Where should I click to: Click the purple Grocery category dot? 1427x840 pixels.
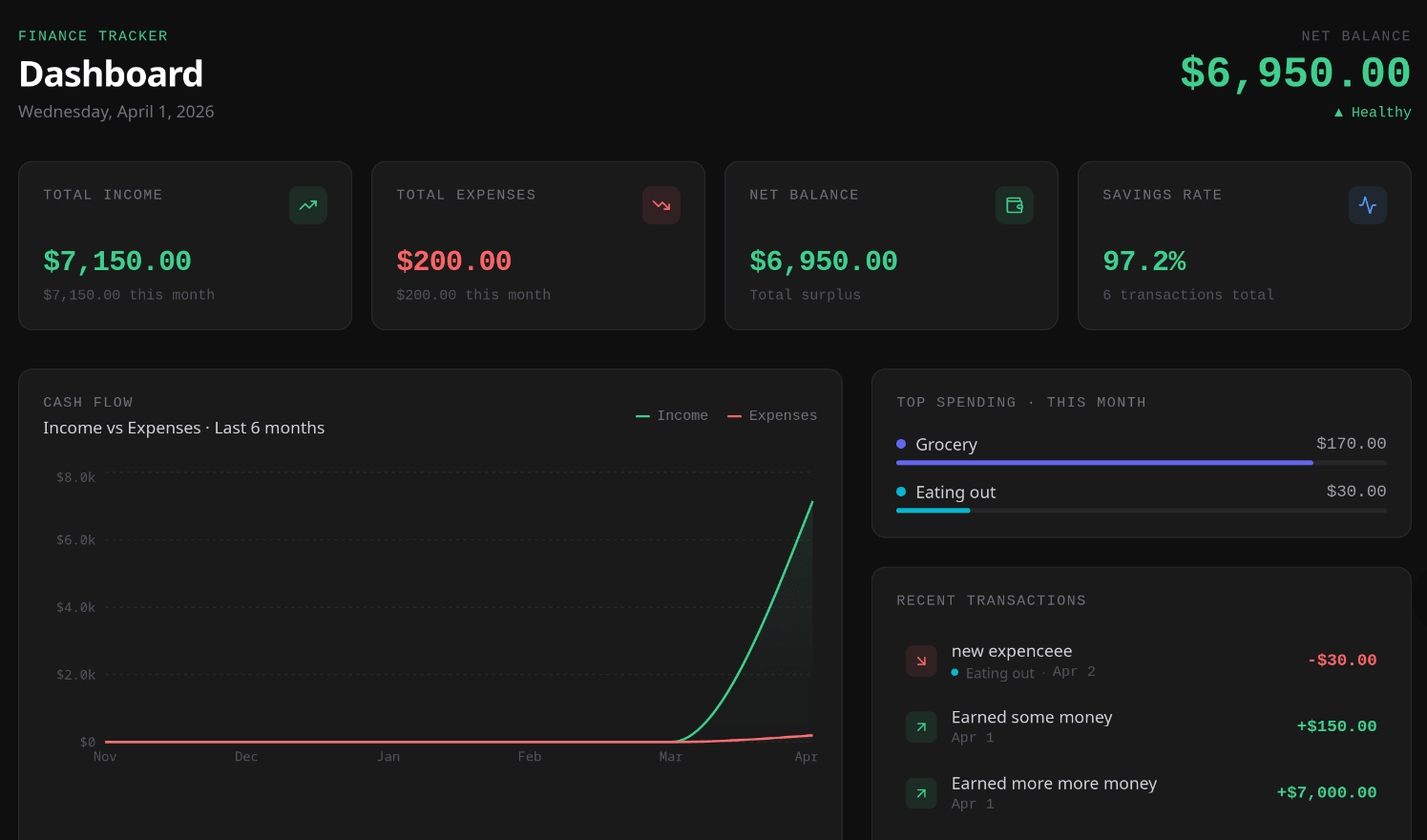[901, 444]
